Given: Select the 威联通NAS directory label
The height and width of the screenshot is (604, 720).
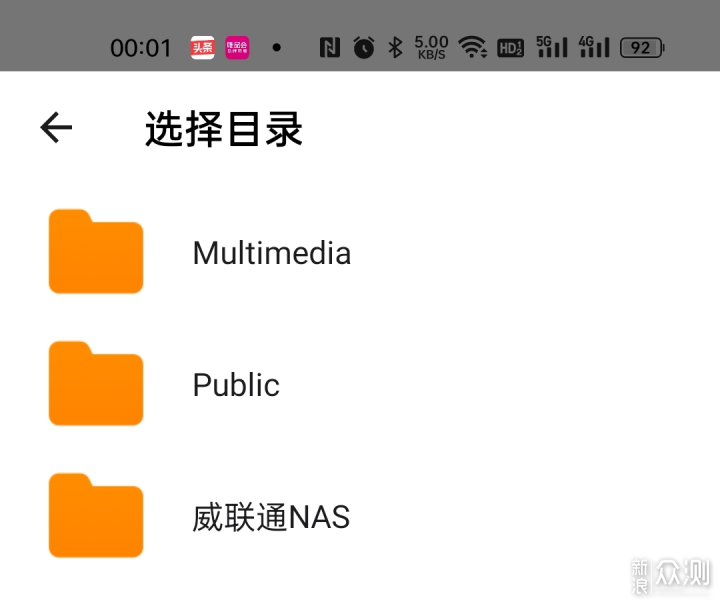Looking at the screenshot, I should (x=271, y=517).
